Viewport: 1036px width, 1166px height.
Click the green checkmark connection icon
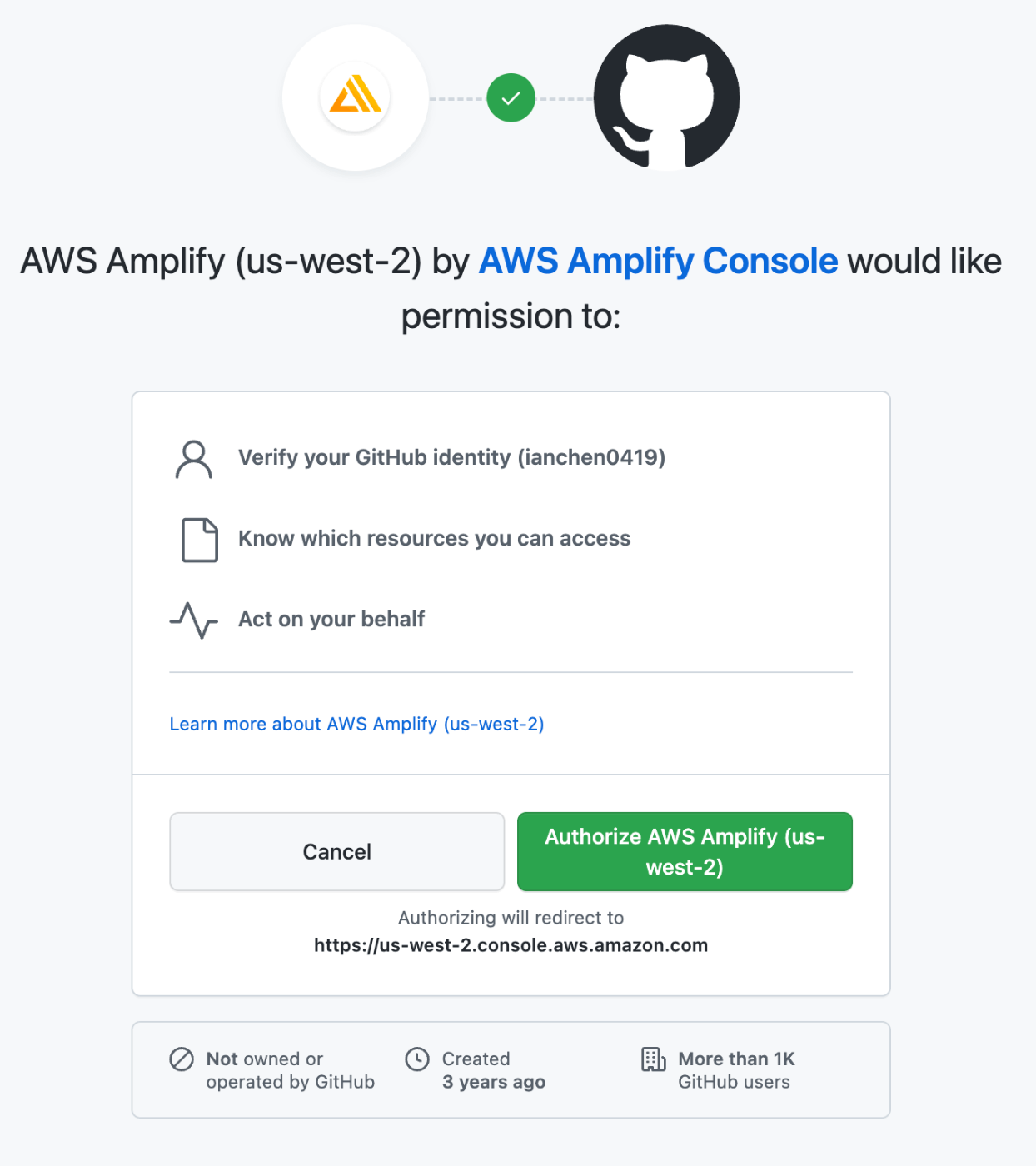click(511, 98)
